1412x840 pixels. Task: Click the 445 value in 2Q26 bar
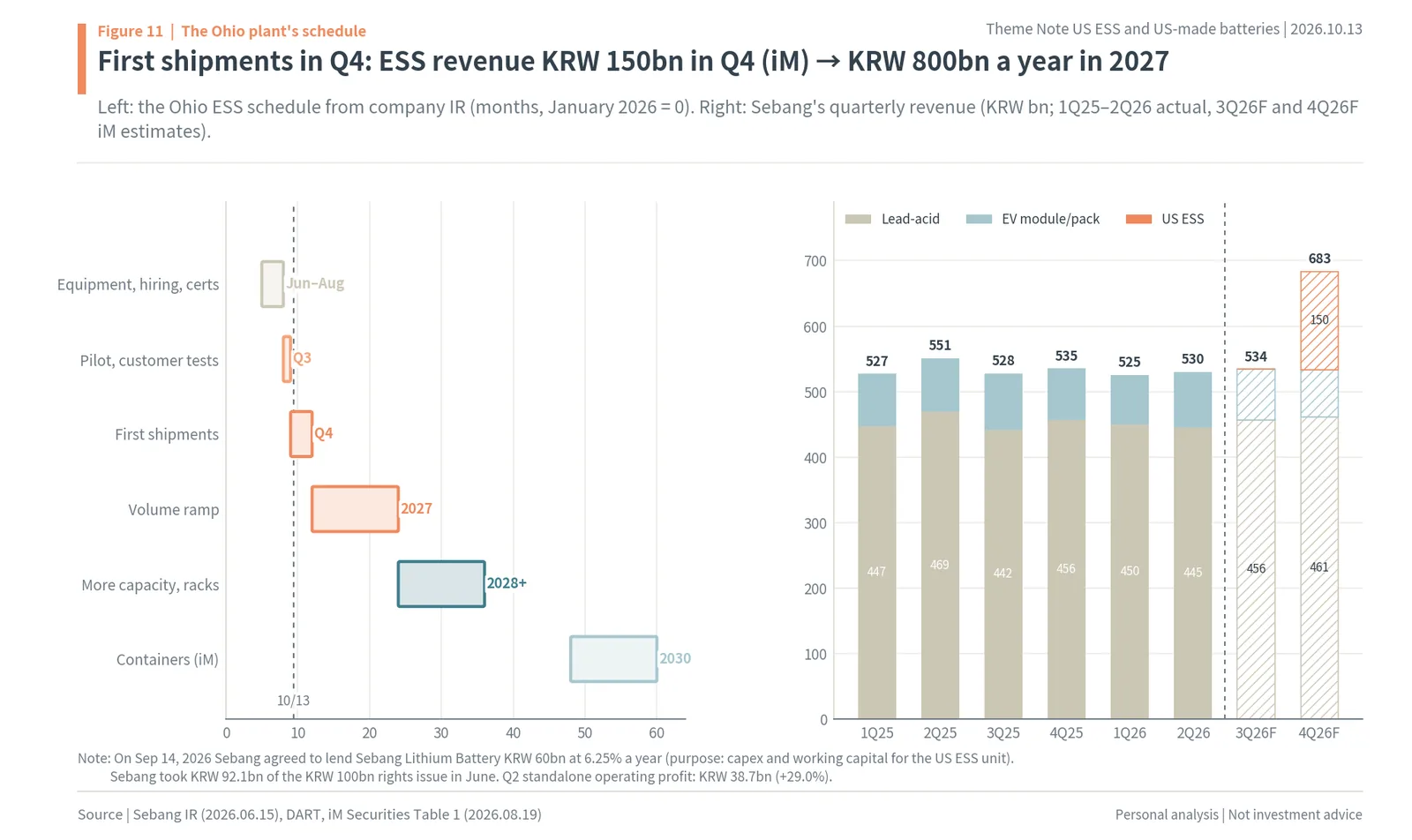pyautogui.click(x=1192, y=573)
